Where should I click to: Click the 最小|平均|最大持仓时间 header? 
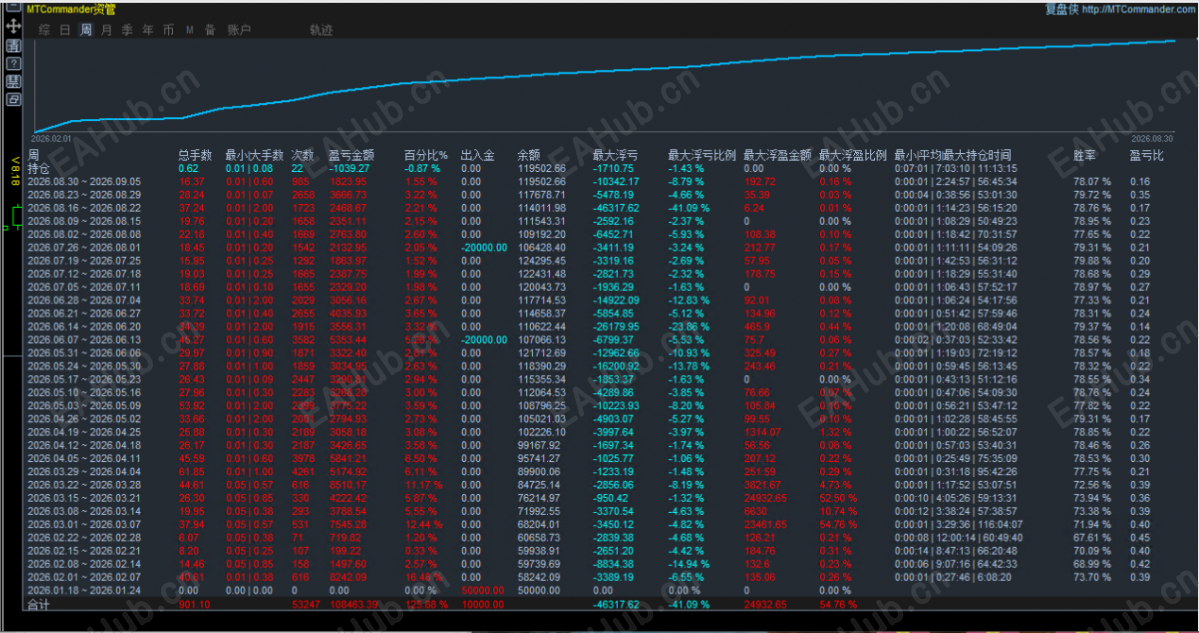point(953,155)
